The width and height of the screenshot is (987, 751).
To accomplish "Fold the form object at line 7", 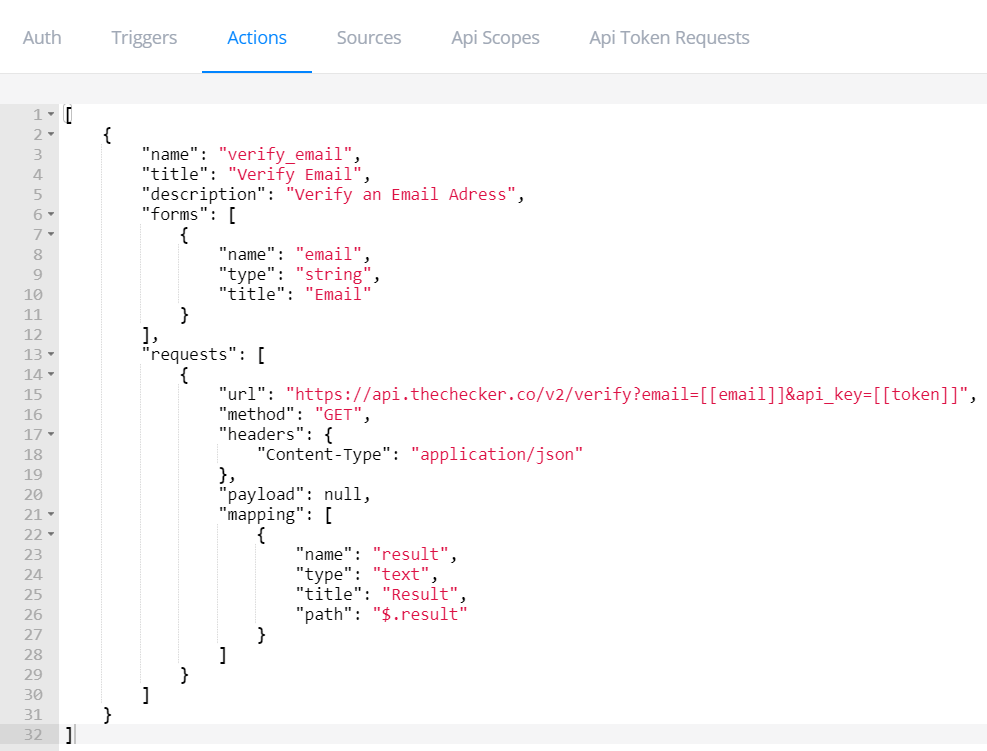I will point(51,234).
